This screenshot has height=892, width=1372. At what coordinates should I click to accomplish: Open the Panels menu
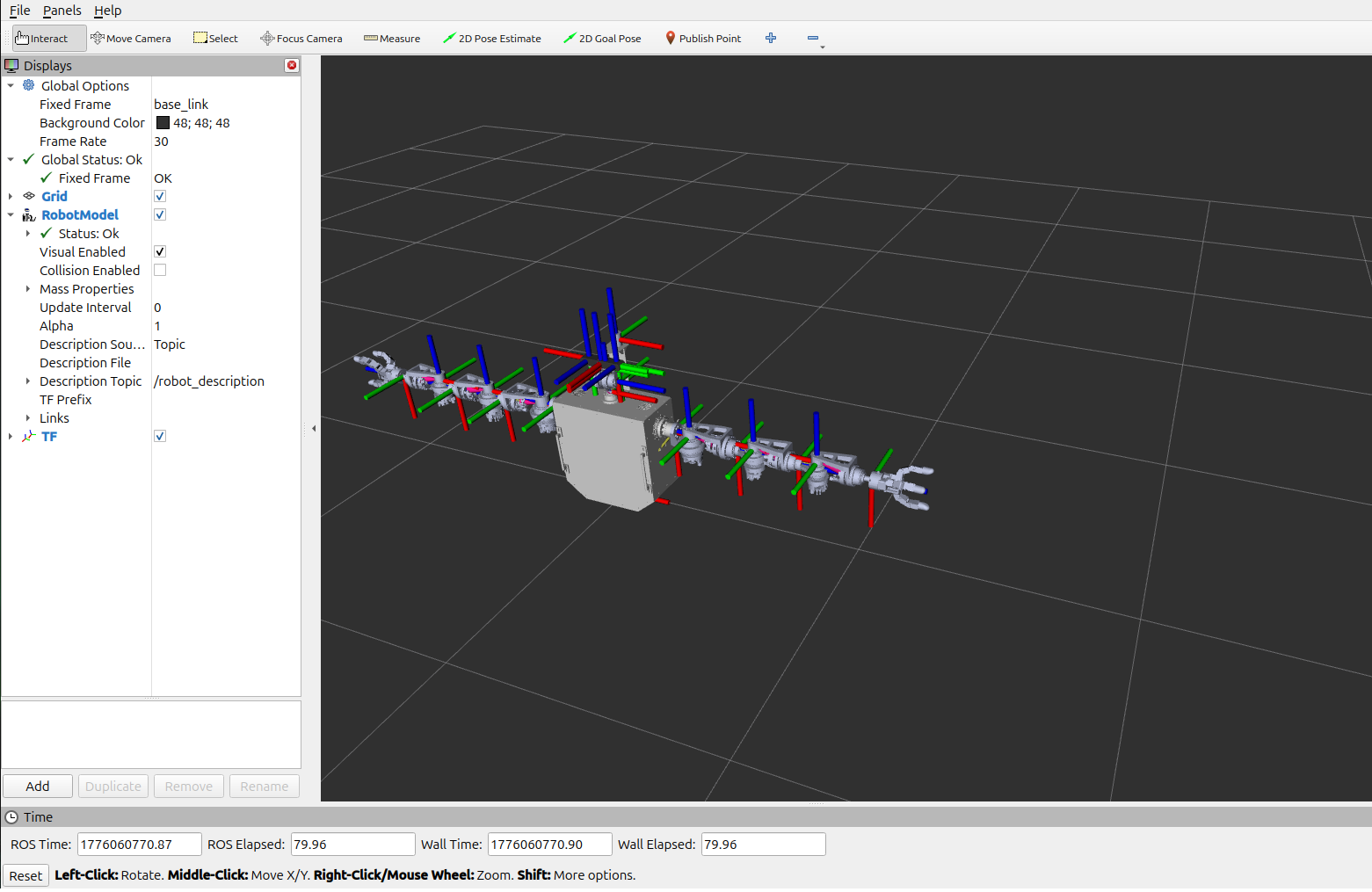62,11
